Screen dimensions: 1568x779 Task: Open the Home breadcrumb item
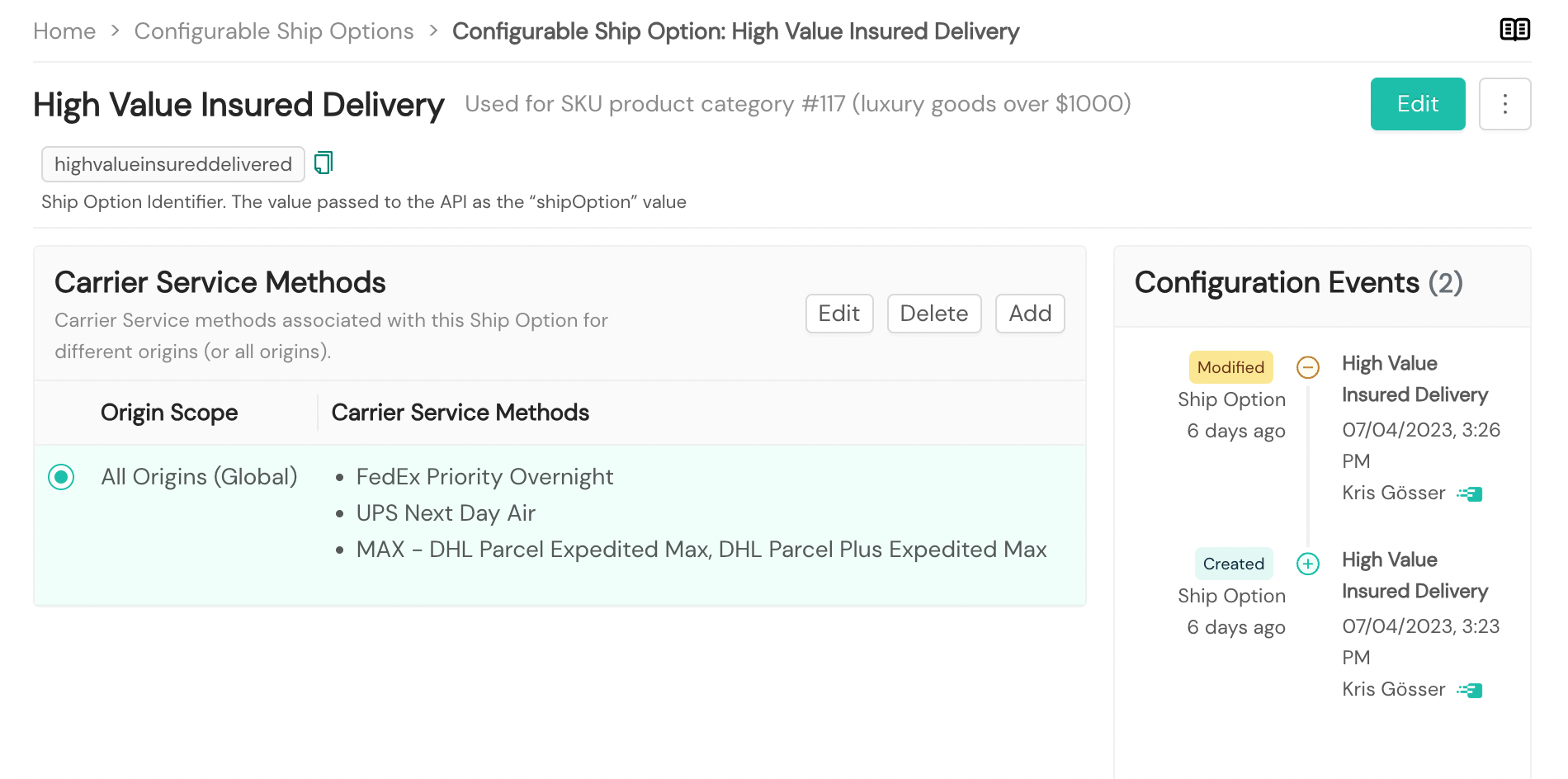point(64,31)
